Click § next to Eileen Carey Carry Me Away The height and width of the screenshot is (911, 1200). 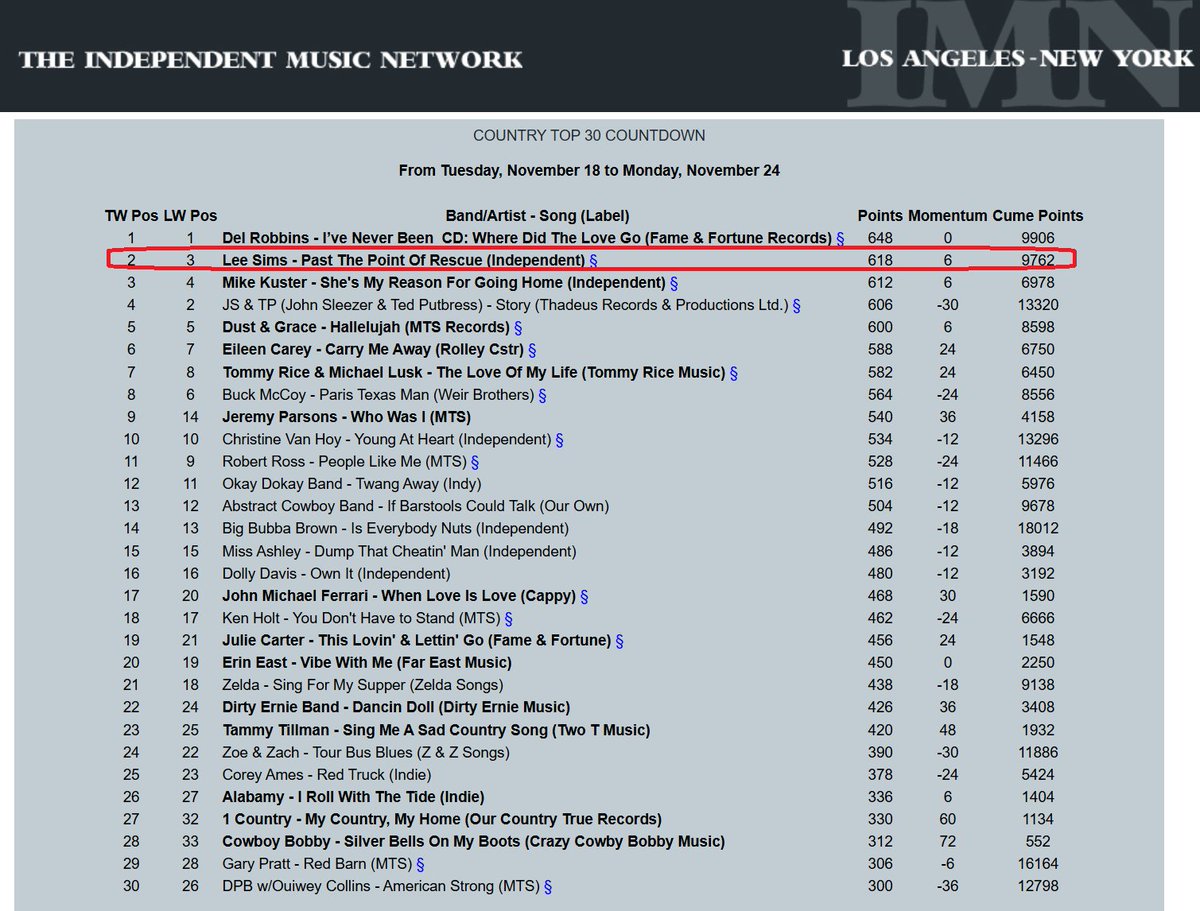pos(532,350)
